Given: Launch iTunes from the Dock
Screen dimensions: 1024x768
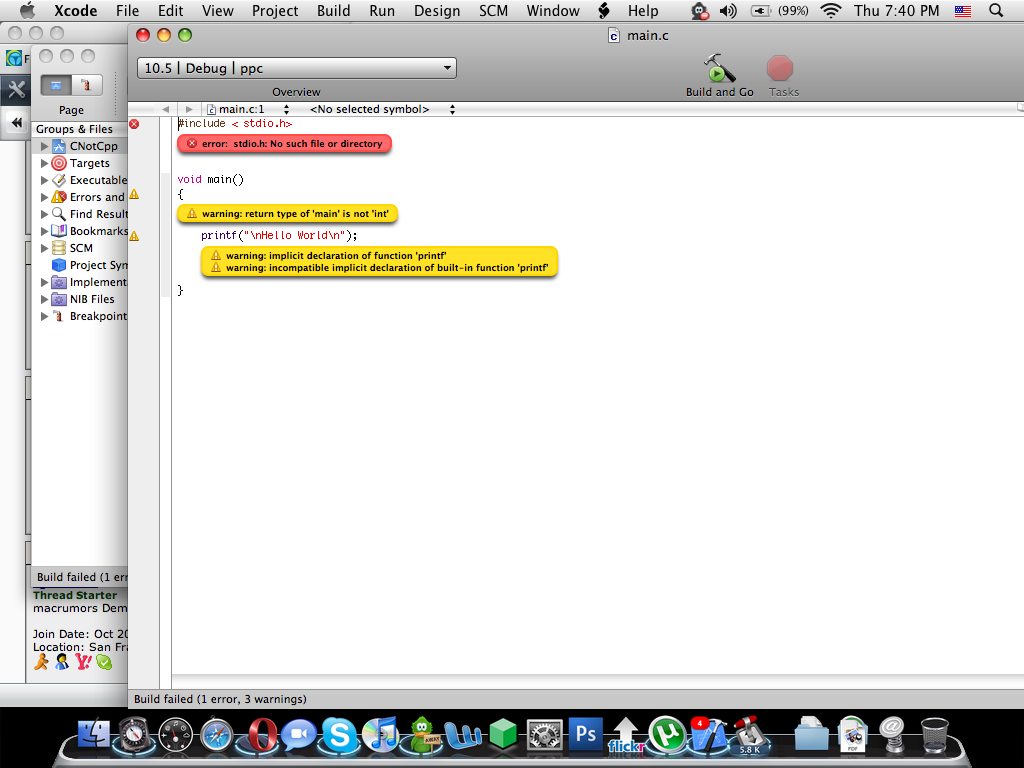Looking at the screenshot, I should point(380,735).
